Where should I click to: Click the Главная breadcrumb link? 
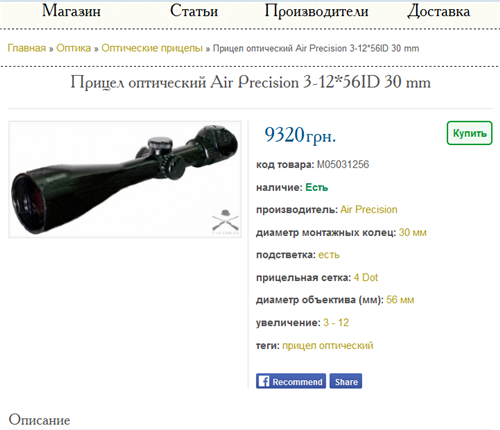click(27, 48)
